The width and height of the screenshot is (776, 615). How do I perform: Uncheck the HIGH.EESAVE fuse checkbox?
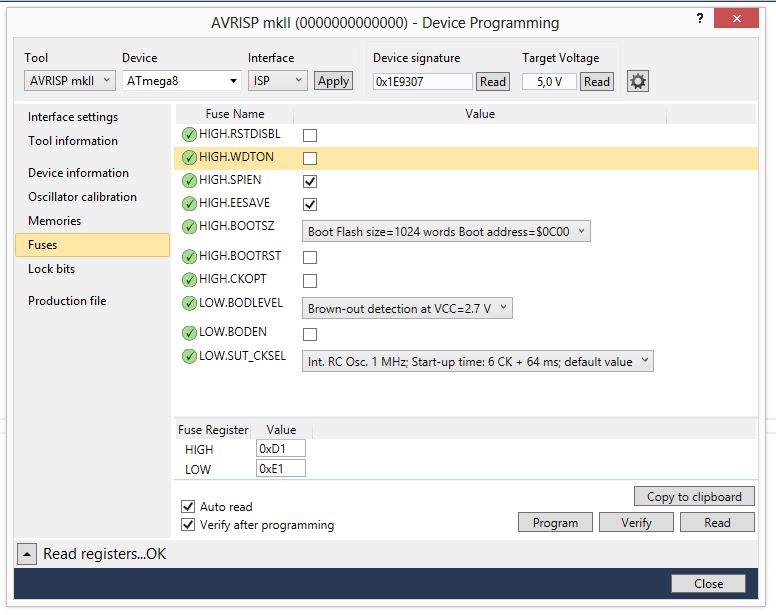(310, 204)
